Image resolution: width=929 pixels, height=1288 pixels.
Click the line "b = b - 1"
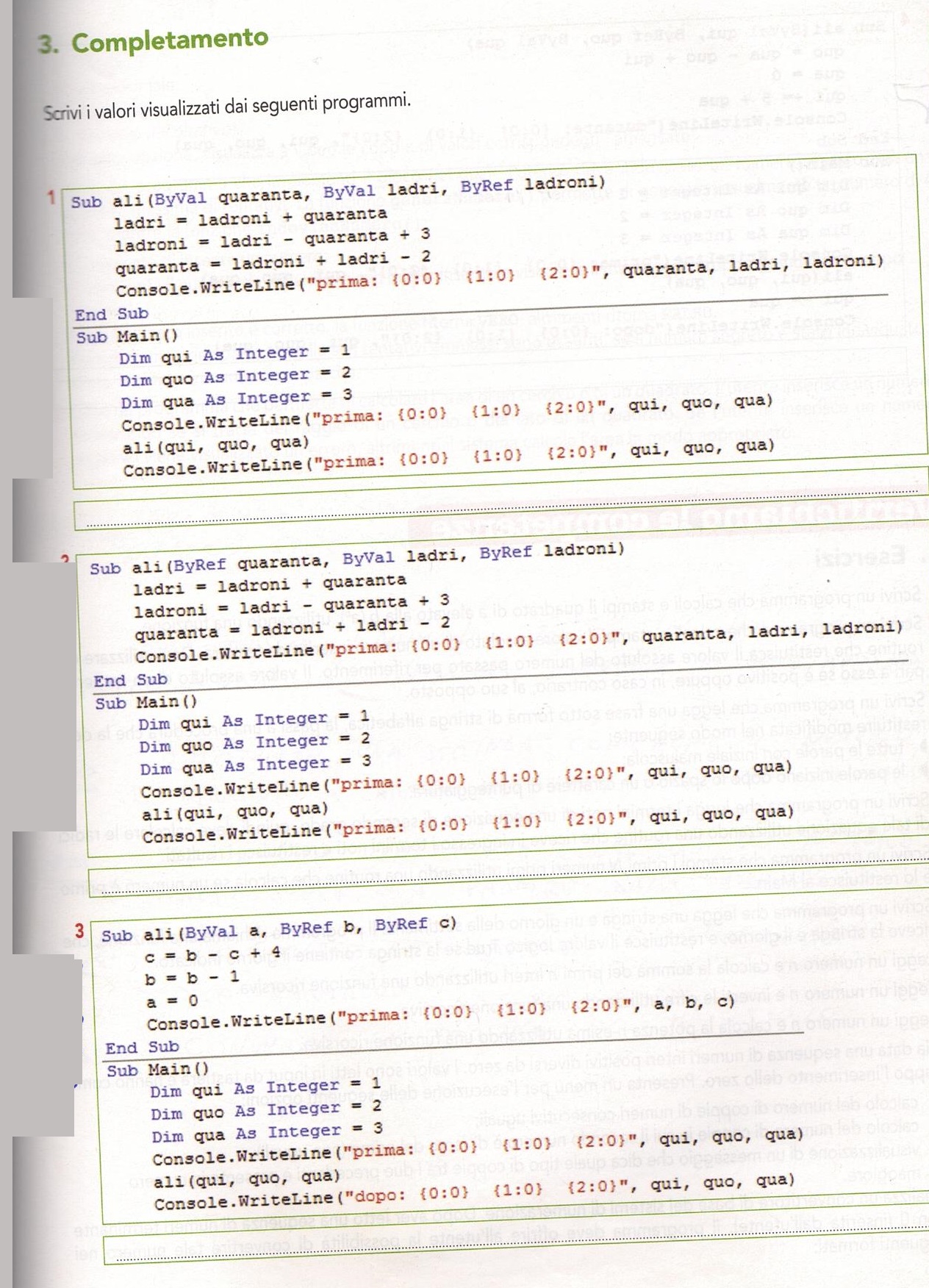[x=192, y=978]
